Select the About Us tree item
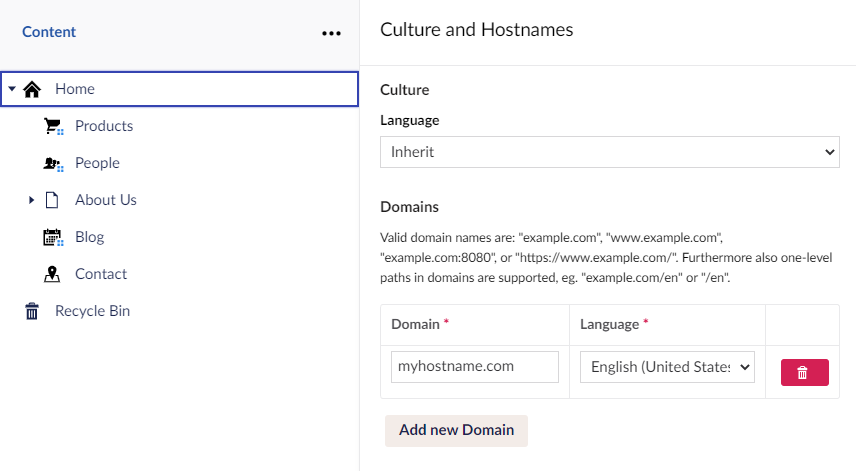This screenshot has width=856, height=471. click(106, 200)
